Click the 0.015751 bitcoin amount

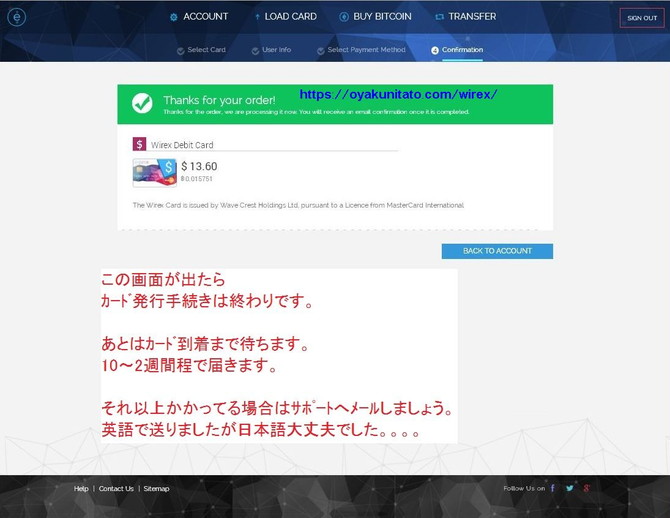[197, 179]
